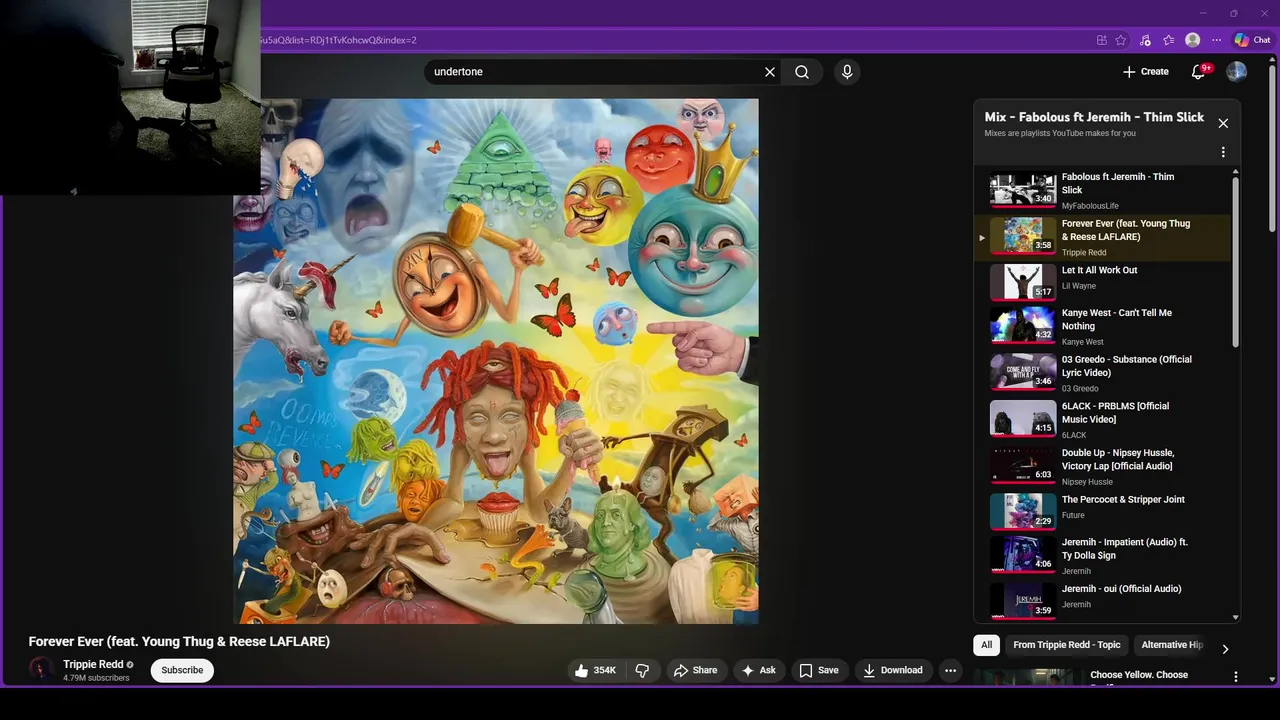
Task: Open the Mix playlist options menu
Action: pyautogui.click(x=1223, y=153)
